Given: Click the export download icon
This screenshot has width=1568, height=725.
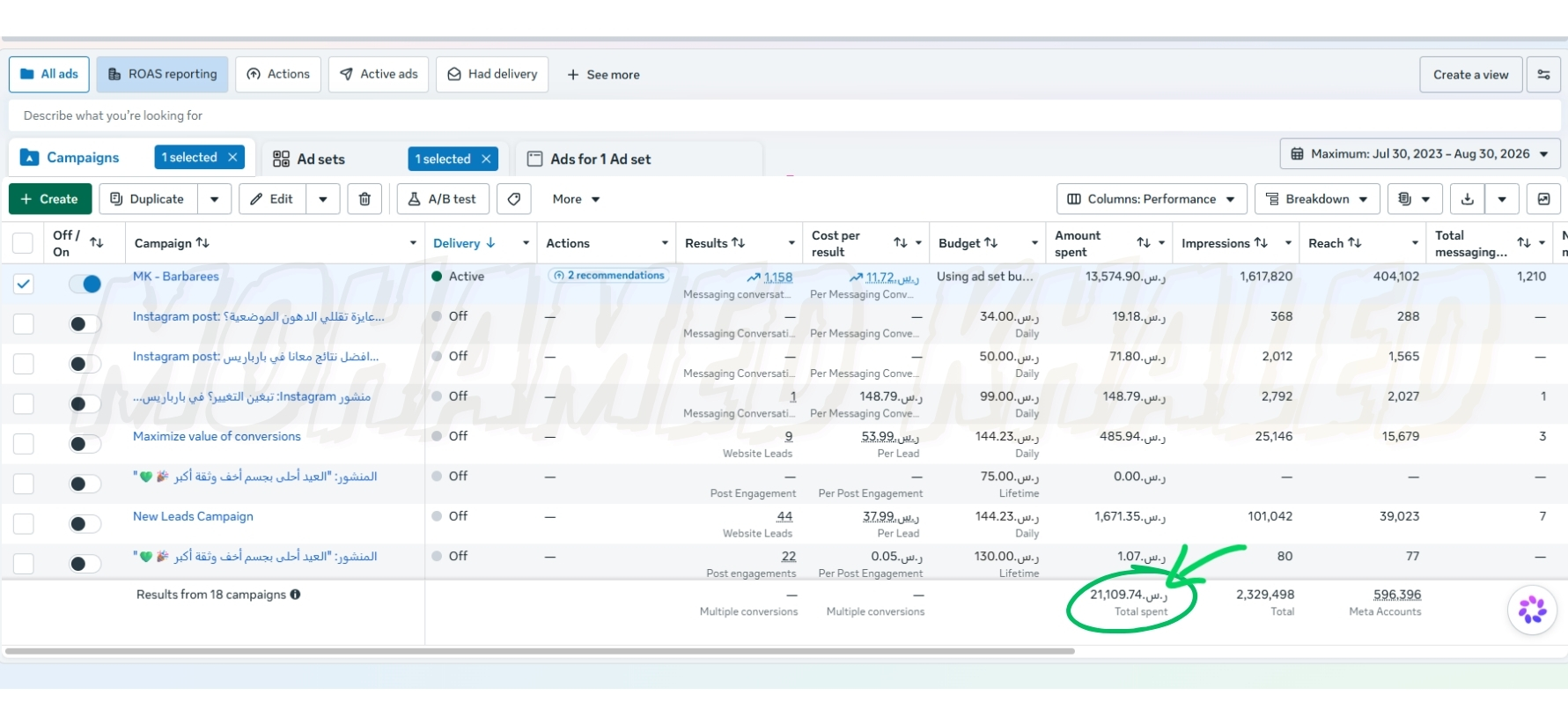Looking at the screenshot, I should tap(1467, 199).
